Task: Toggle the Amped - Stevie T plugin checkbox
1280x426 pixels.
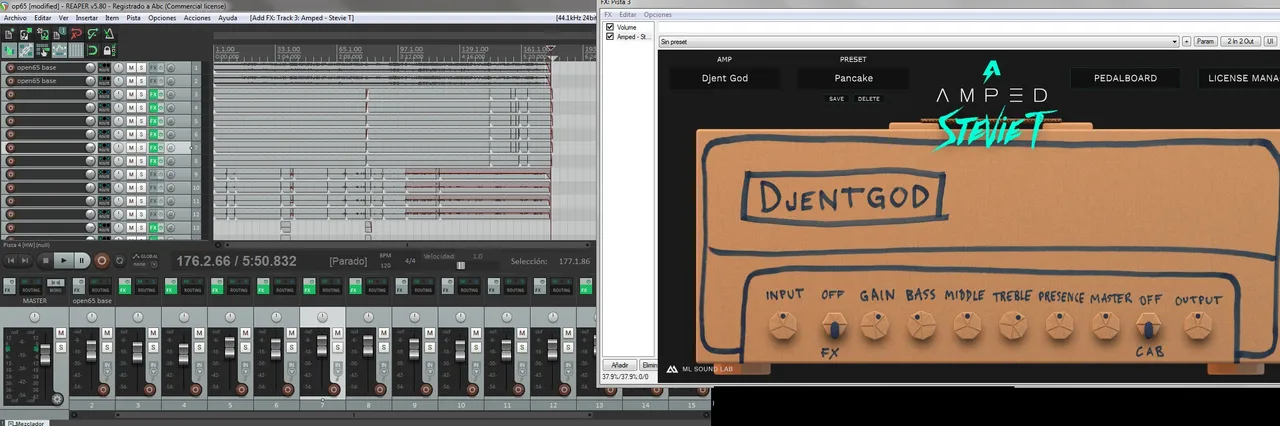Action: [610, 36]
